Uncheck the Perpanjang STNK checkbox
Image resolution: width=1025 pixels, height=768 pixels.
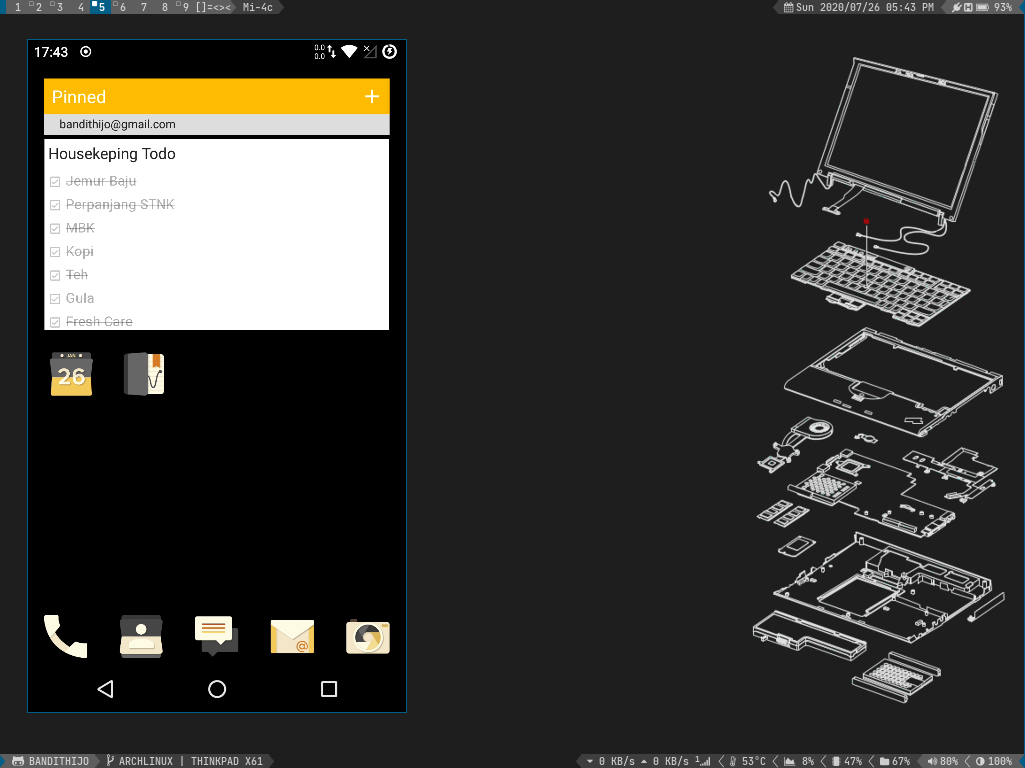55,205
